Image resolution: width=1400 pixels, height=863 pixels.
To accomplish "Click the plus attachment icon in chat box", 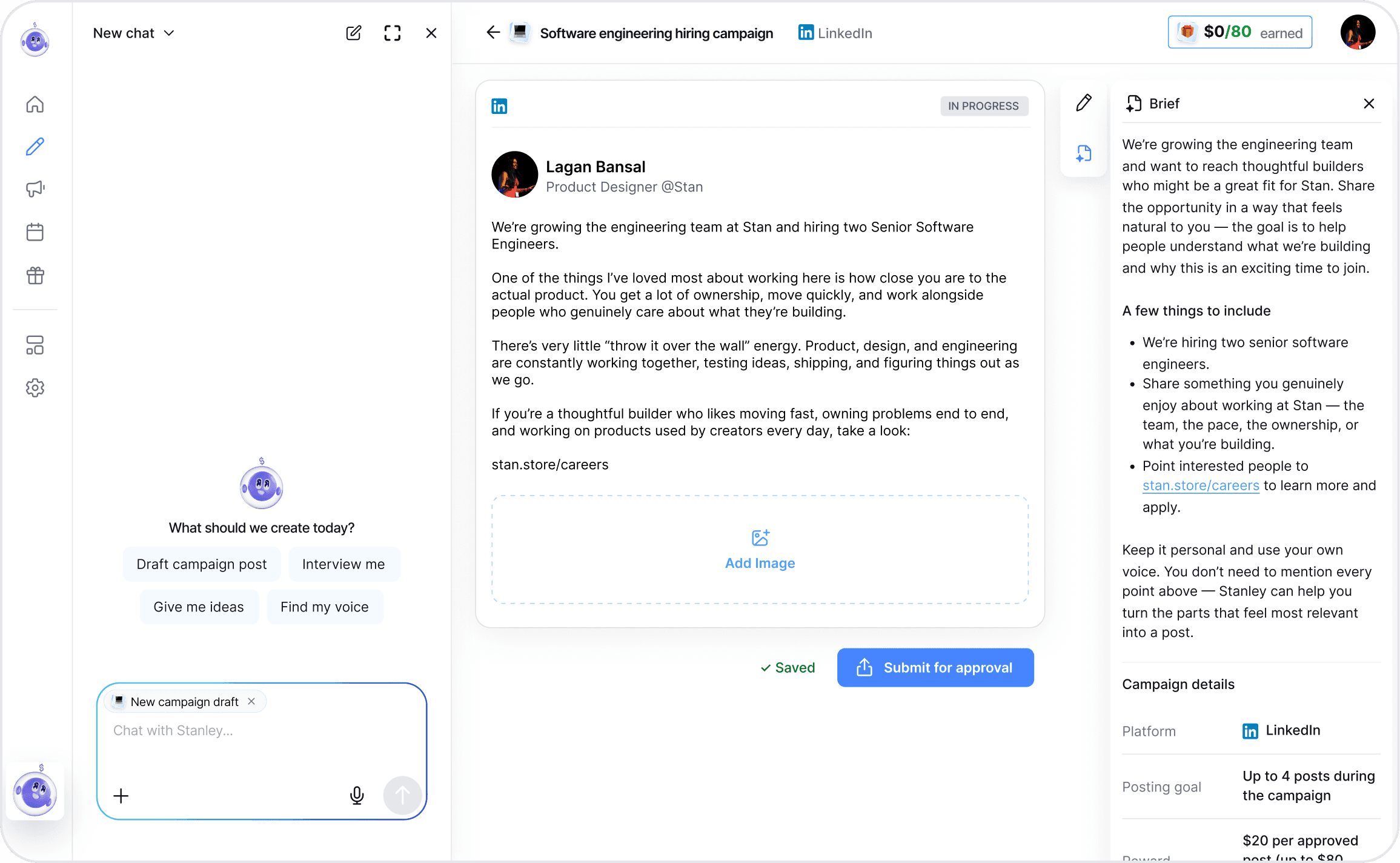I will tap(121, 796).
